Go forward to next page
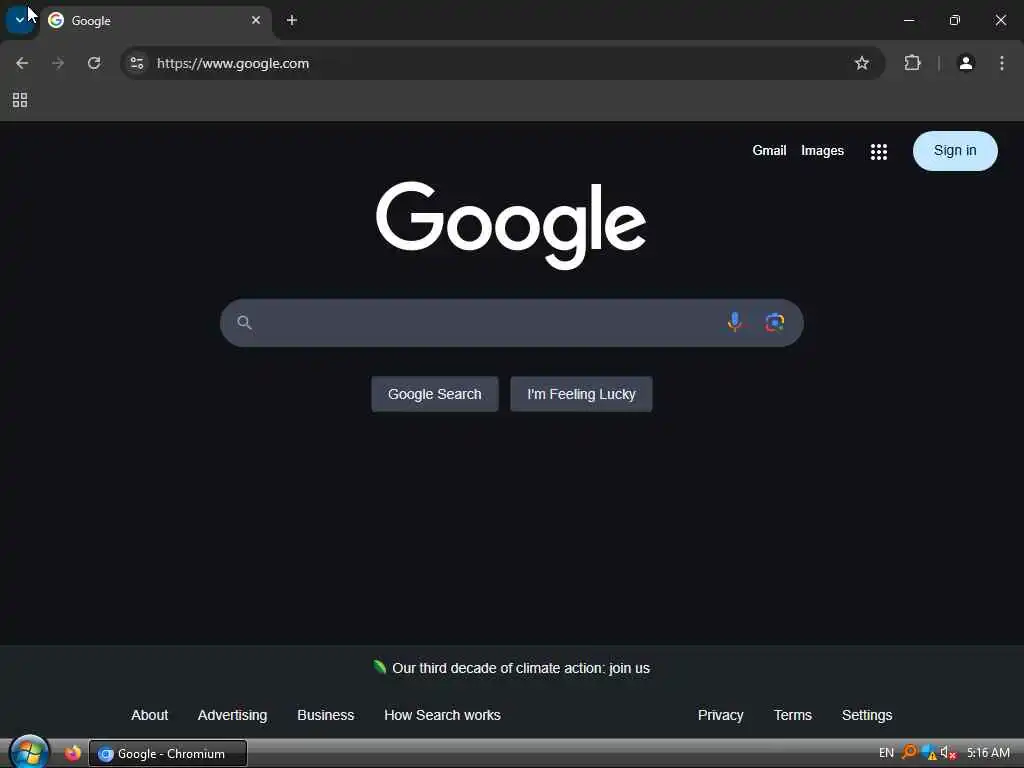1024x768 pixels. 58,63
